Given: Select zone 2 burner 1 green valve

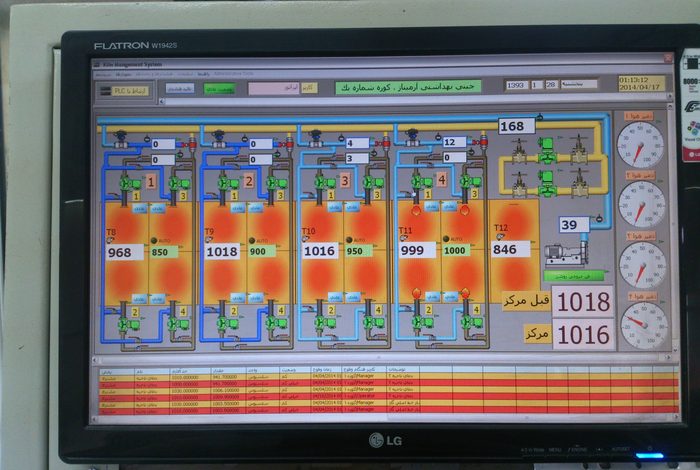Looking at the screenshot, I should [x=229, y=183].
